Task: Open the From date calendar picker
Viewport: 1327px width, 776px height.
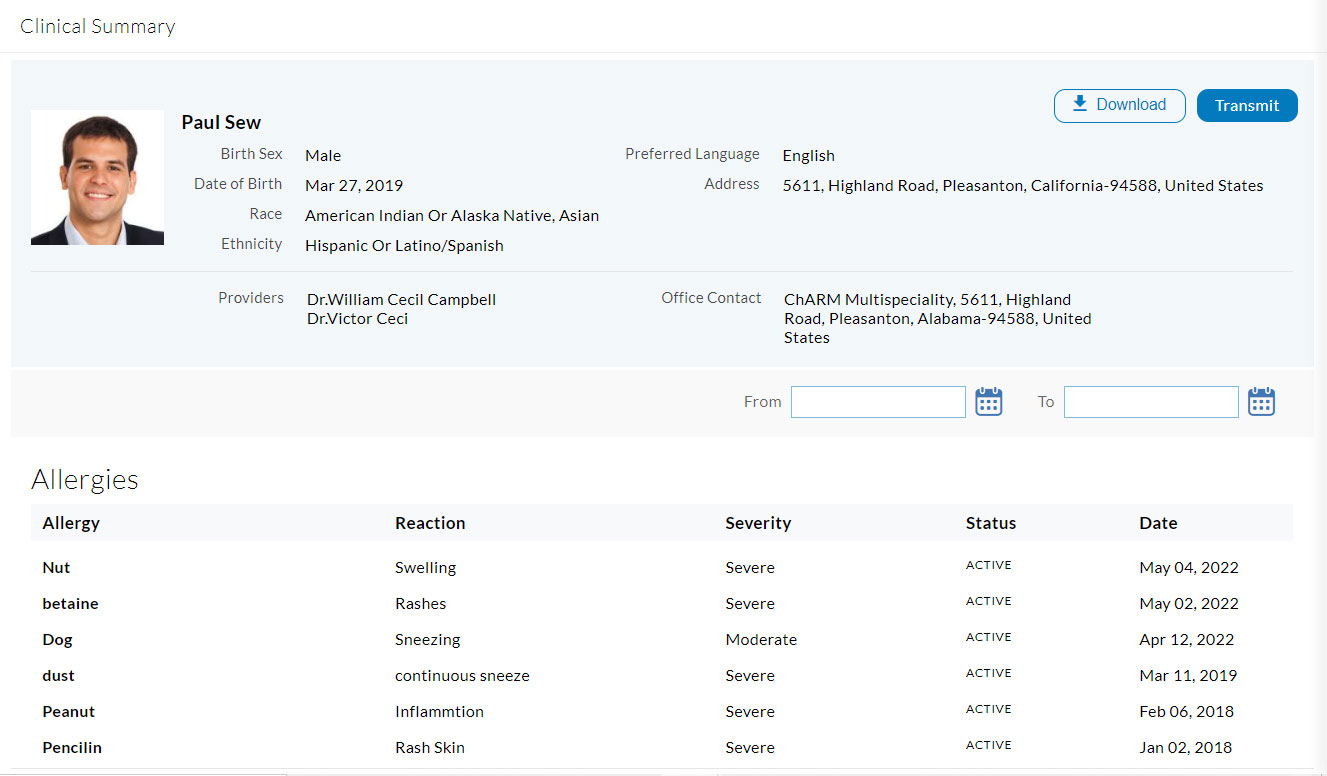Action: coord(988,402)
